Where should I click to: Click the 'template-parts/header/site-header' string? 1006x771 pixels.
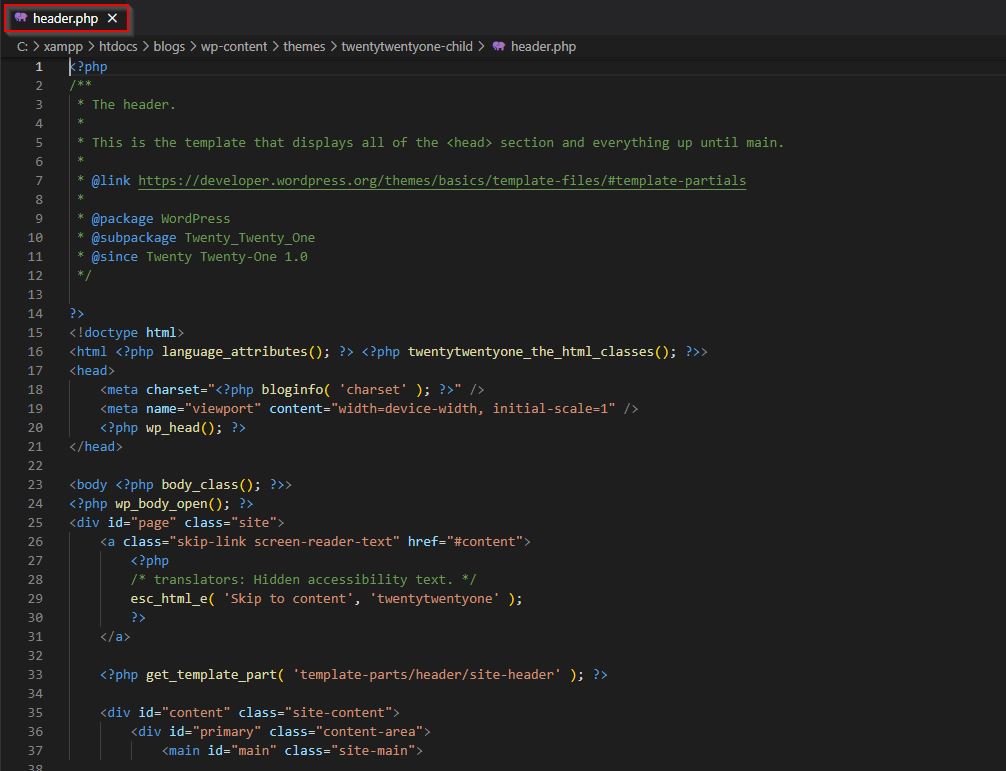(x=427, y=675)
